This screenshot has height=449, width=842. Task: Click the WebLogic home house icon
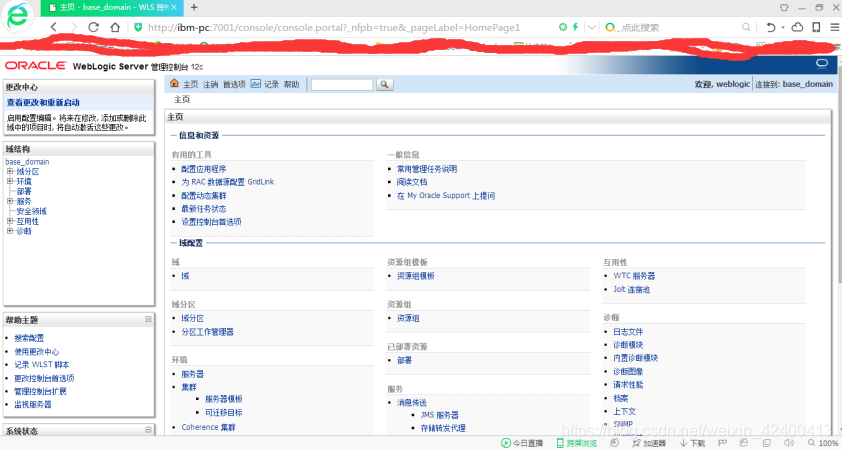pyautogui.click(x=174, y=83)
